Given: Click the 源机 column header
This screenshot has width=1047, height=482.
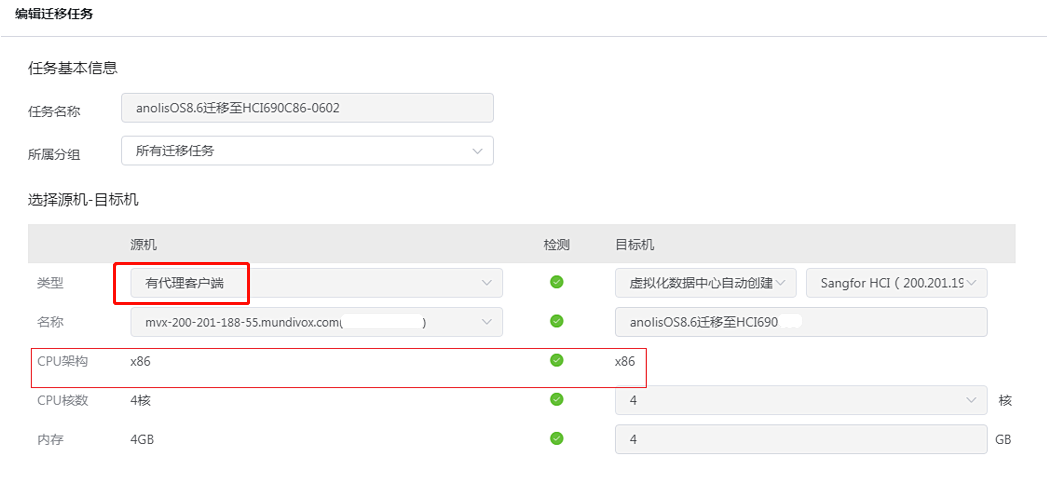Looking at the screenshot, I should (143, 244).
